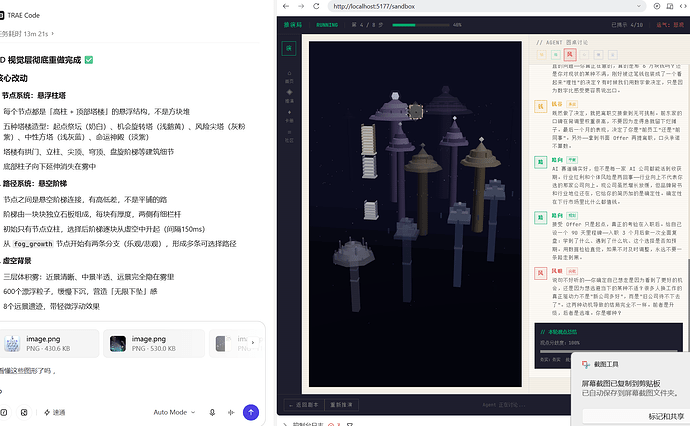The height and width of the screenshot is (426, 690).
Task: Select the fourth faded agent chip
Action: point(584,55)
